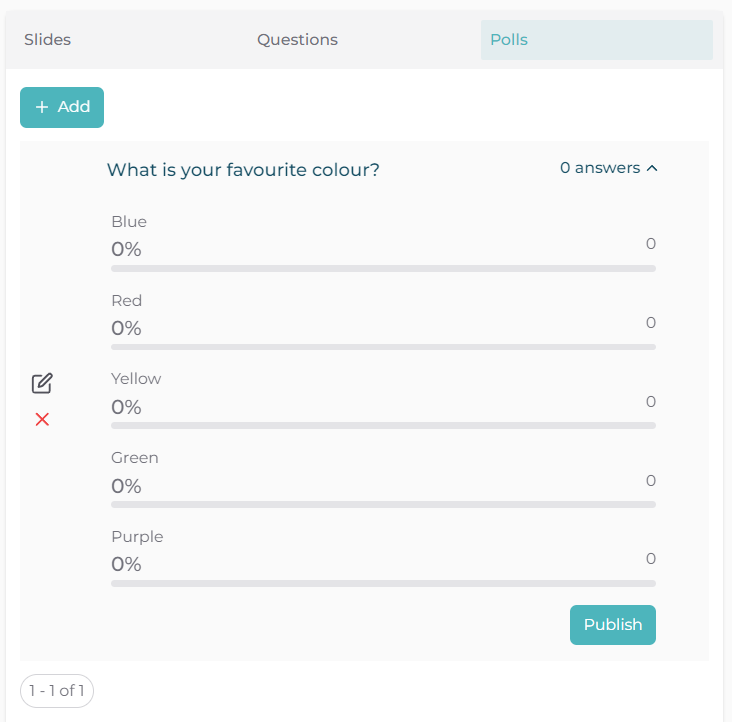The width and height of the screenshot is (732, 722).
Task: Click the Yellow answer label
Action: click(x=136, y=379)
